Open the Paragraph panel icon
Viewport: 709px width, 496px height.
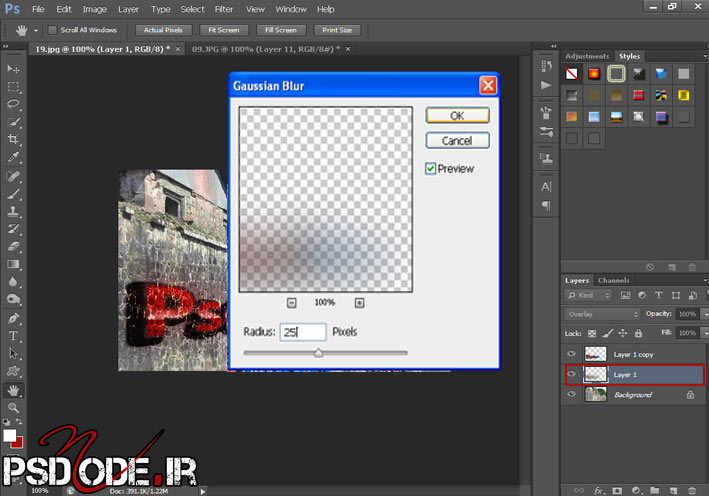tap(546, 205)
